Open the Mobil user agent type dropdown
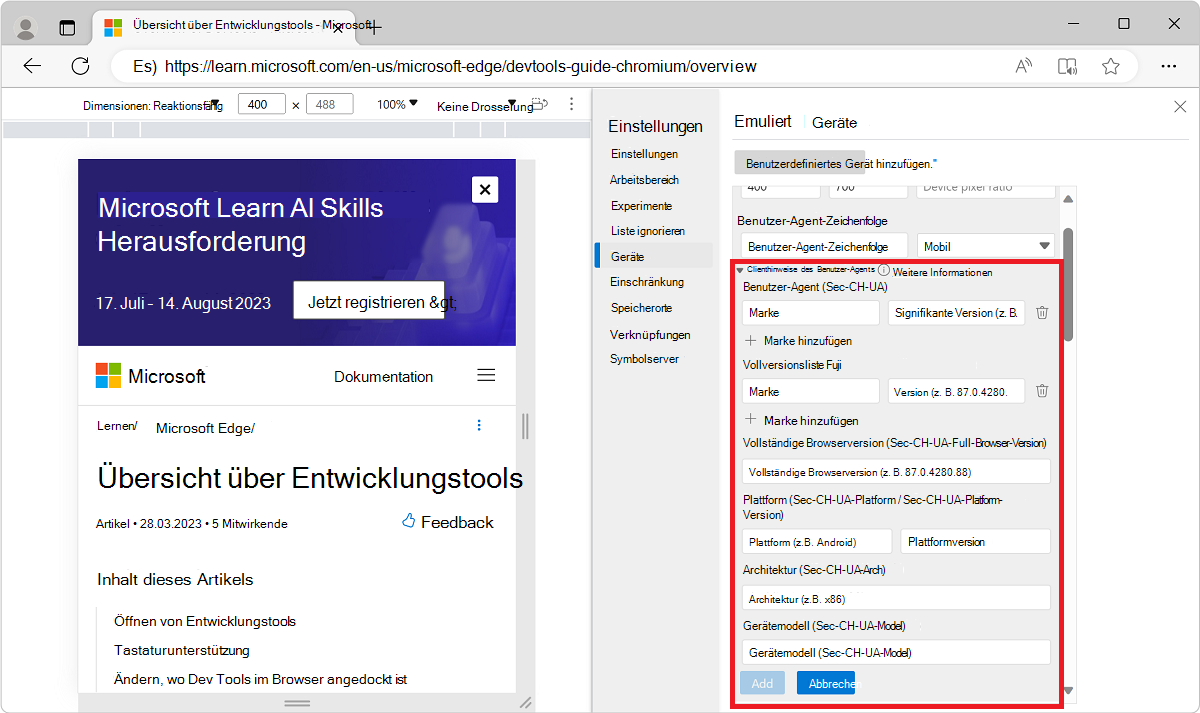1200x713 pixels. [985, 245]
